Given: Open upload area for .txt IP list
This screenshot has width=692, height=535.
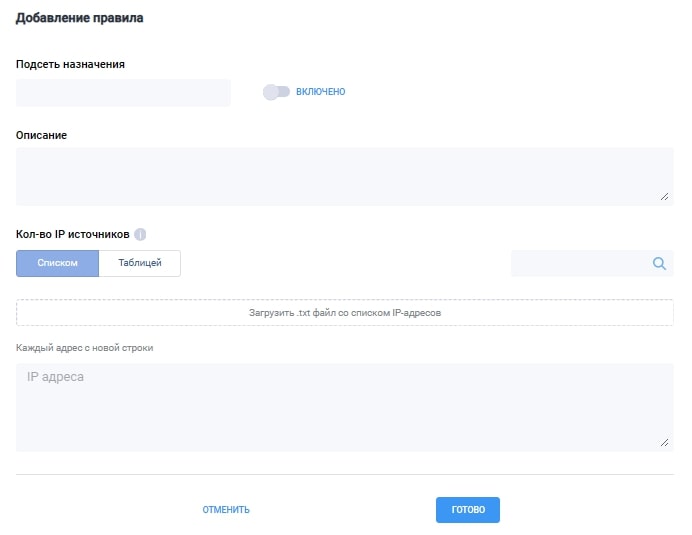Looking at the screenshot, I should (345, 313).
